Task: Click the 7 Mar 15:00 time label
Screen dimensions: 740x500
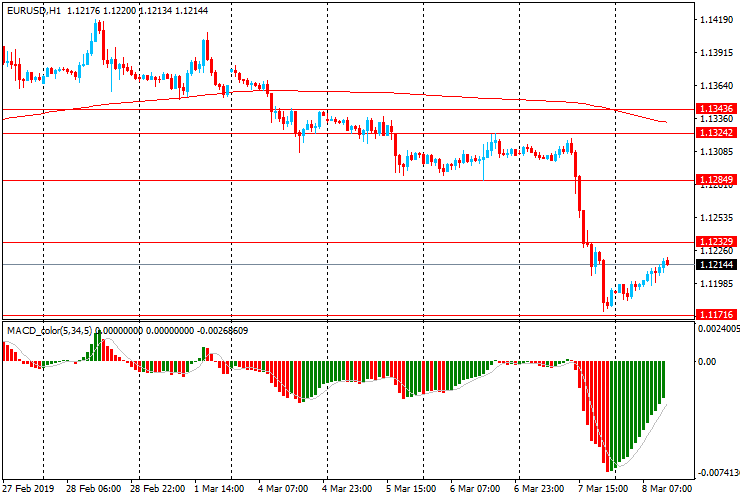Action: point(603,489)
